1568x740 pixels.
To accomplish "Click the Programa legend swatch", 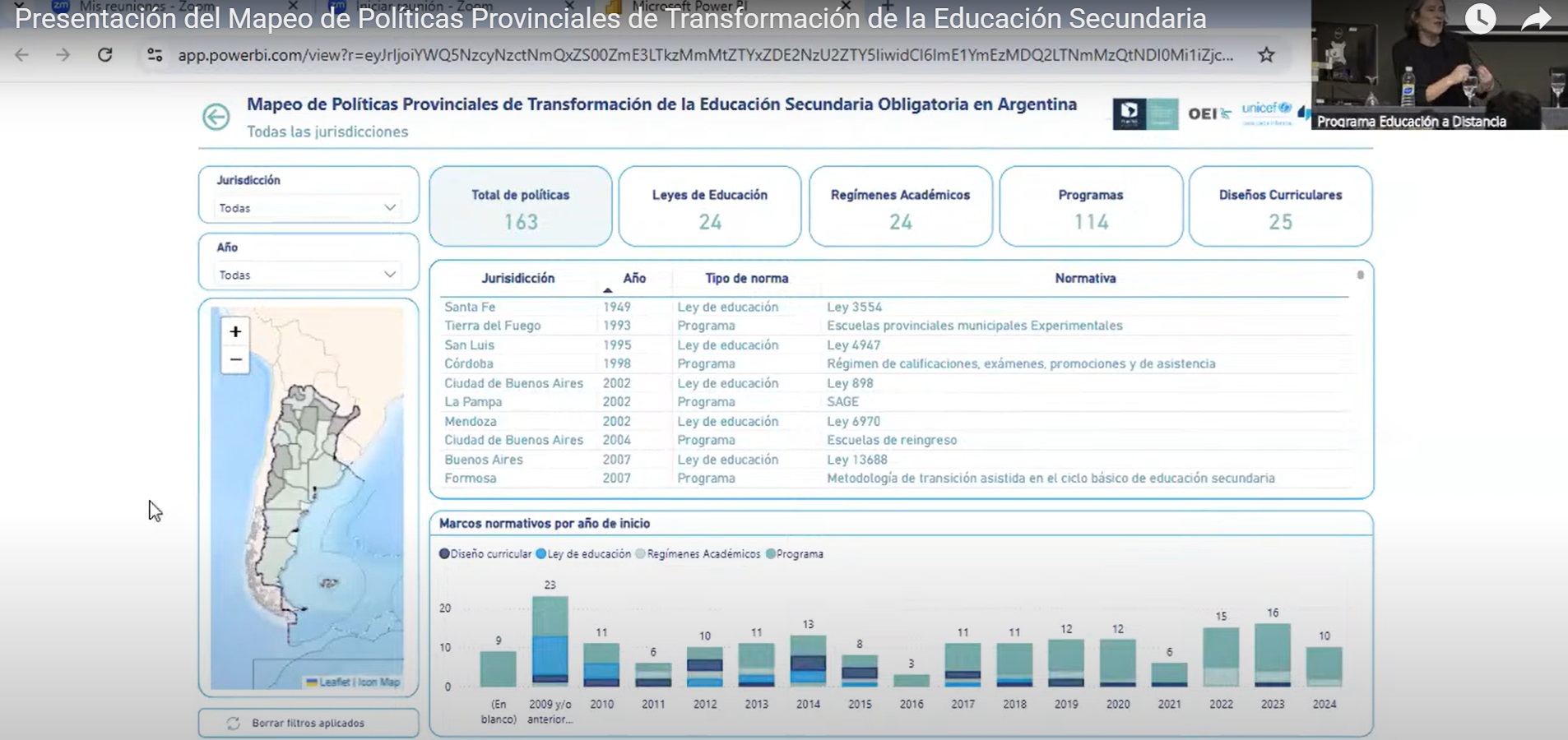I will (771, 553).
